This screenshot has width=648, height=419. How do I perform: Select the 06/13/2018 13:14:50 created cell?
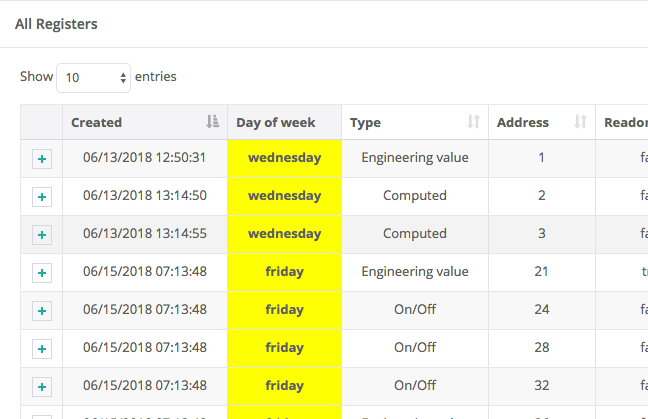point(145,195)
